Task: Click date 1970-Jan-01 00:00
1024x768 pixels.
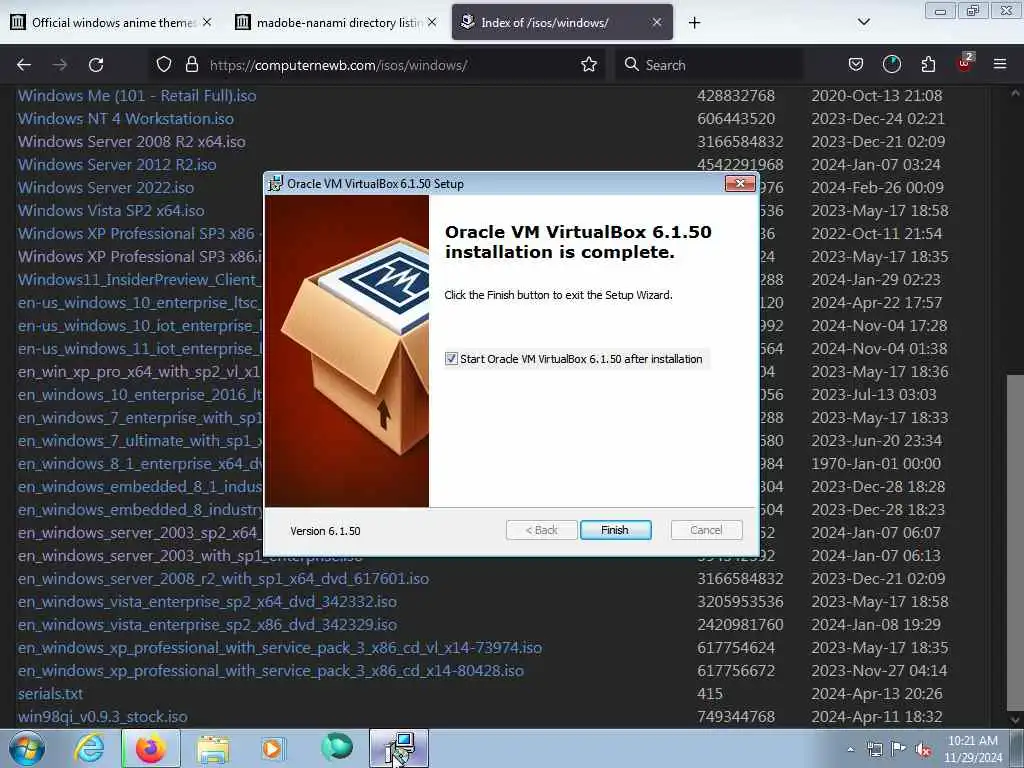Action: click(x=876, y=464)
